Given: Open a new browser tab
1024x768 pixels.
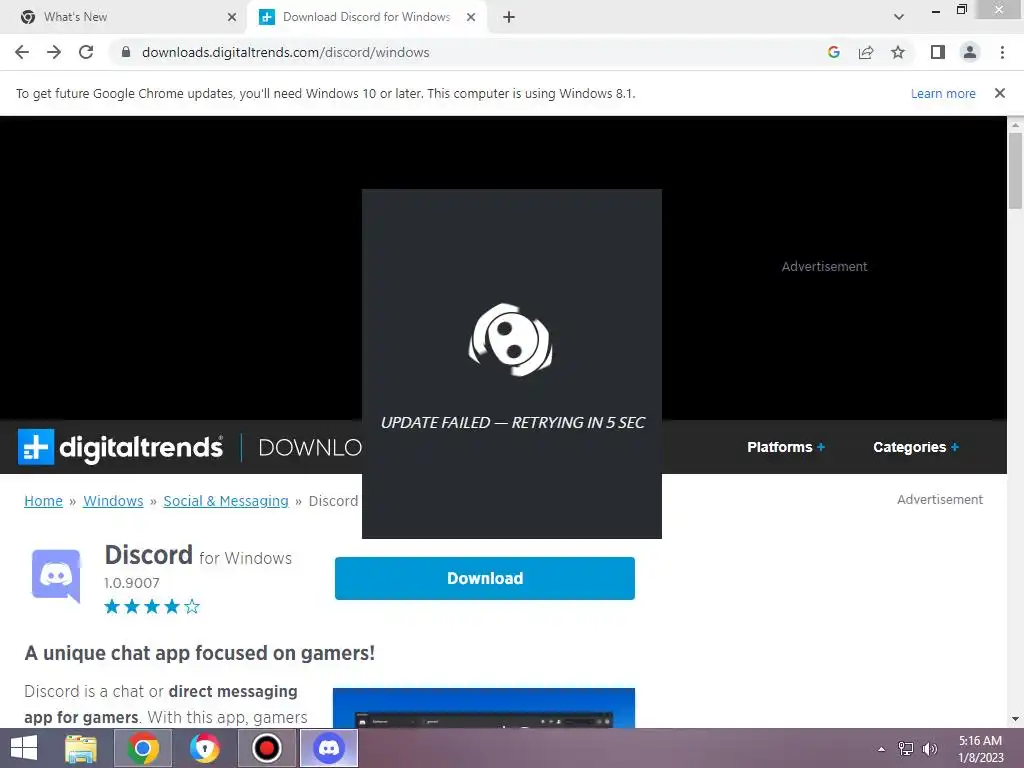Looking at the screenshot, I should (x=509, y=17).
